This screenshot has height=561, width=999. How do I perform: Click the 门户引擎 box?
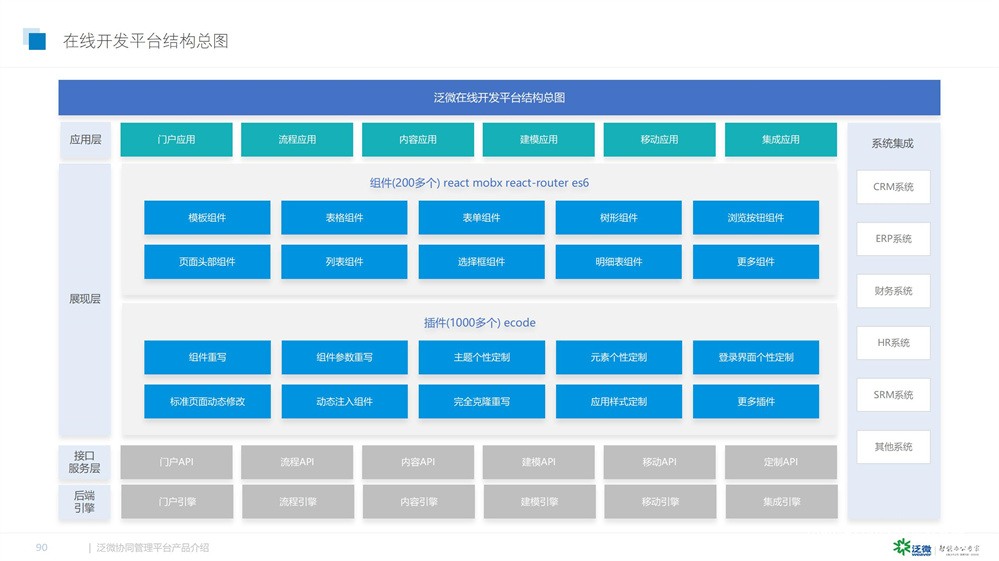pos(177,502)
